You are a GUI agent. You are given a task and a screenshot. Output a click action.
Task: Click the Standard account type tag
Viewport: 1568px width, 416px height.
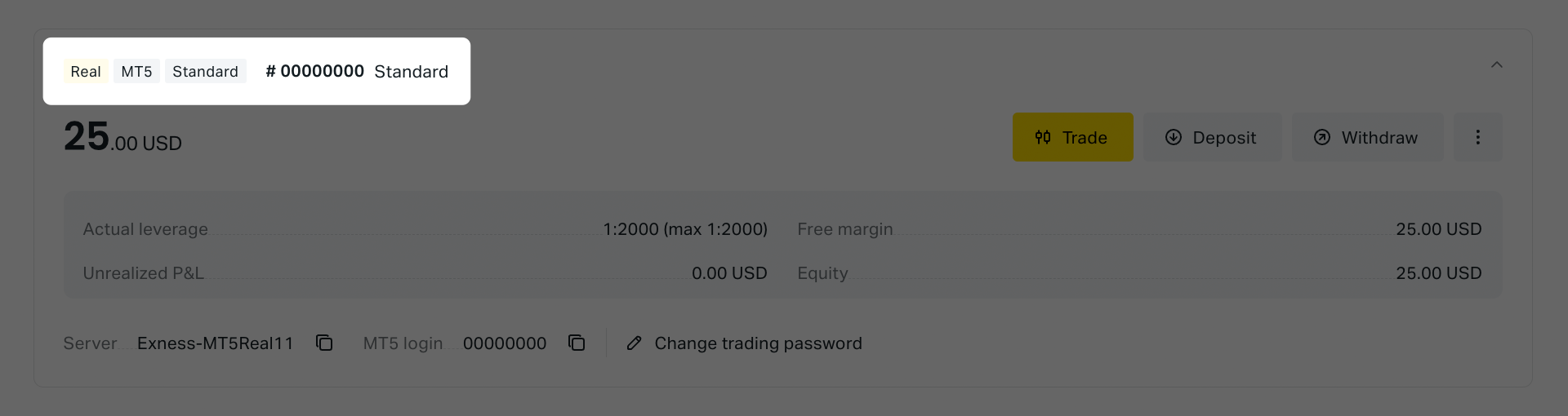pyautogui.click(x=205, y=72)
